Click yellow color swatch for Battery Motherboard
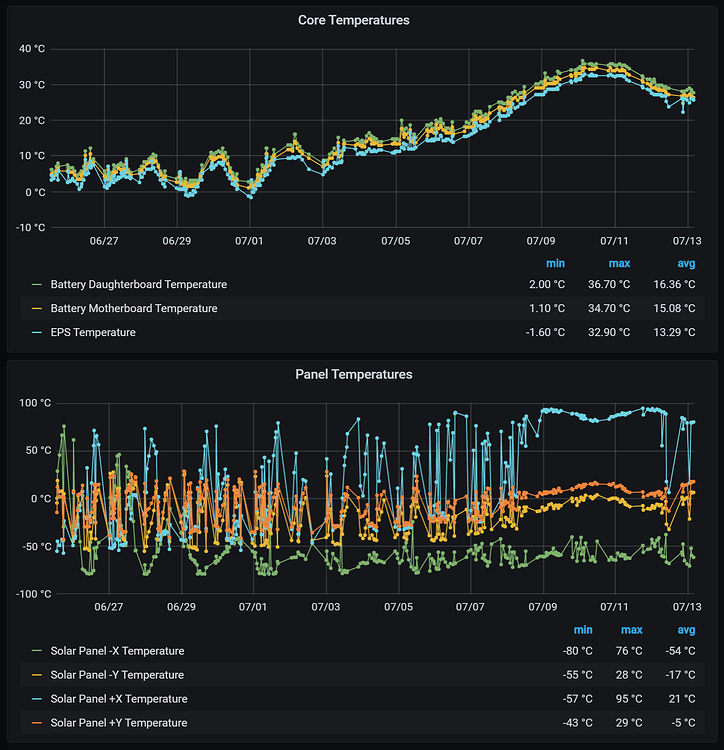 tap(36, 309)
